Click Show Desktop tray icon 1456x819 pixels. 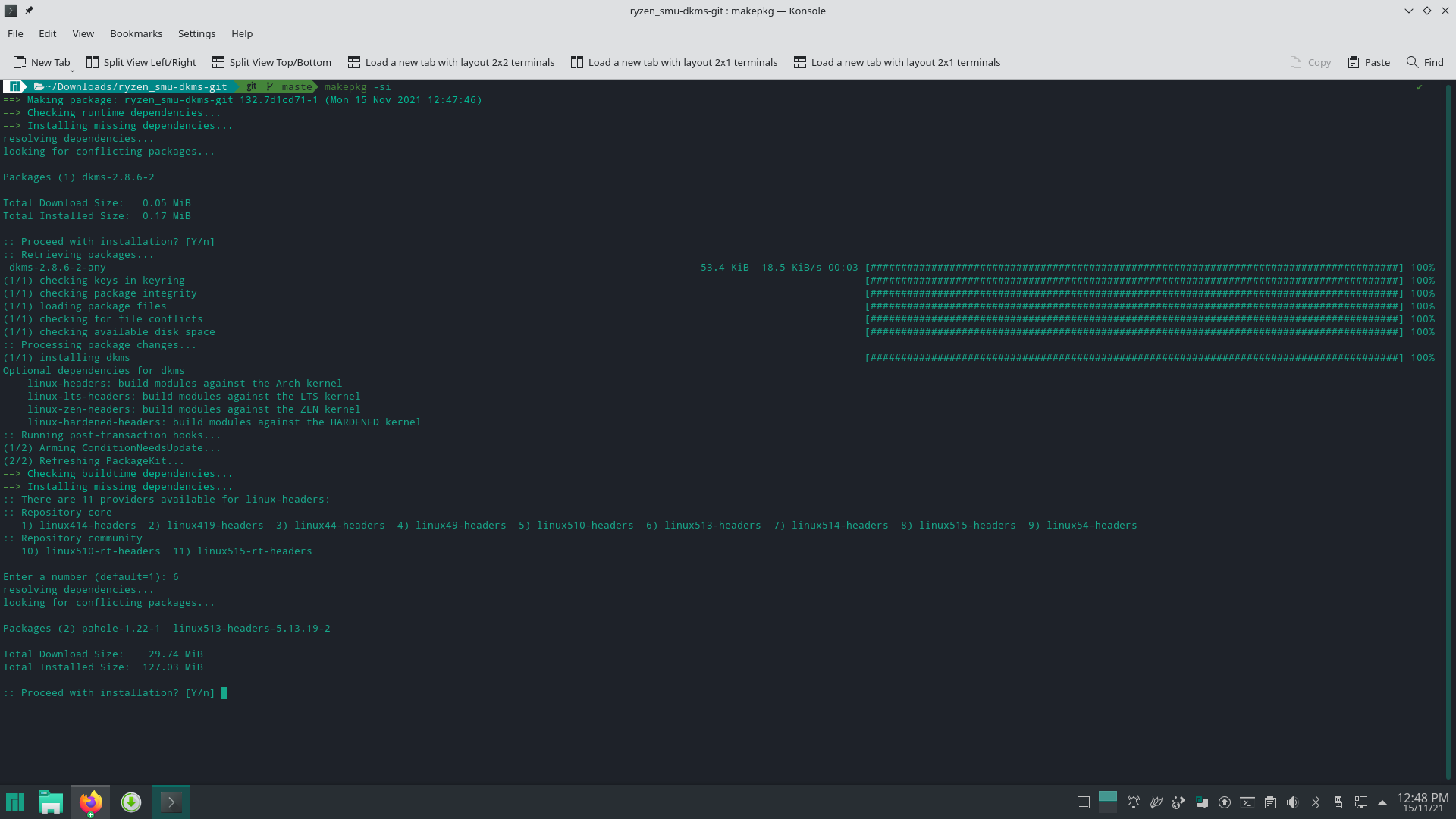[1084, 802]
